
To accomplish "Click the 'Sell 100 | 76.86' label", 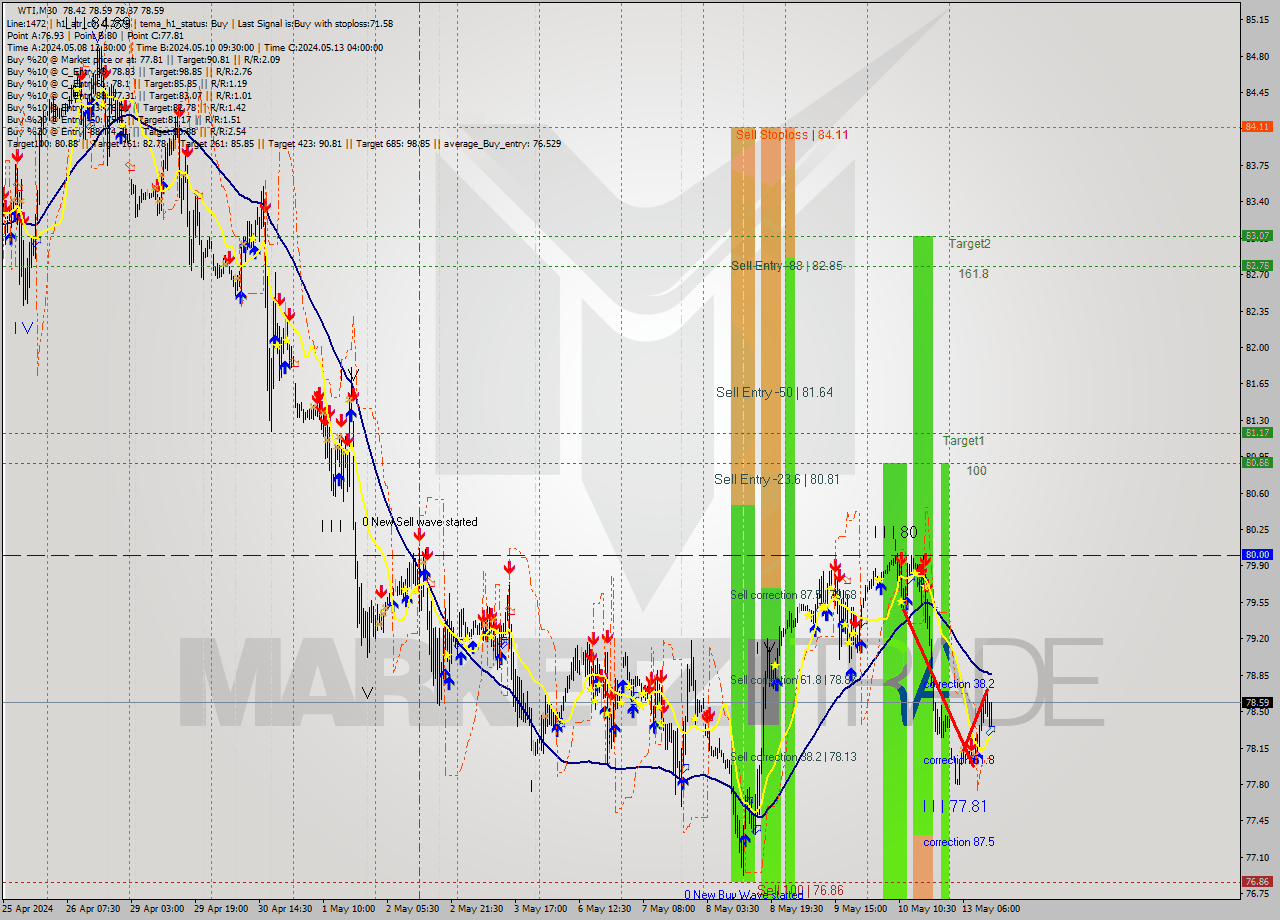I will [x=800, y=889].
